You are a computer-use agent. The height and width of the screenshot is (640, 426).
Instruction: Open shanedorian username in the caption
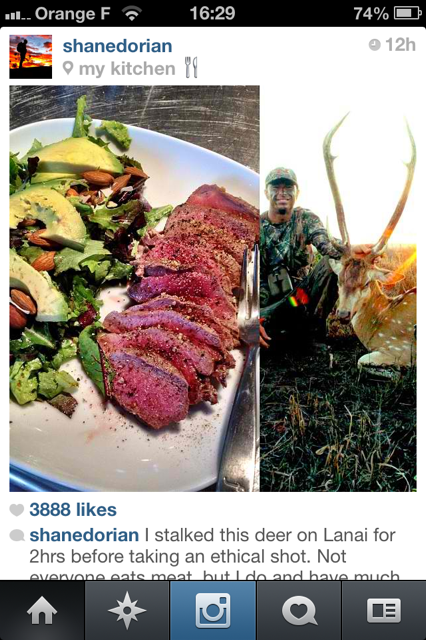click(x=84, y=535)
